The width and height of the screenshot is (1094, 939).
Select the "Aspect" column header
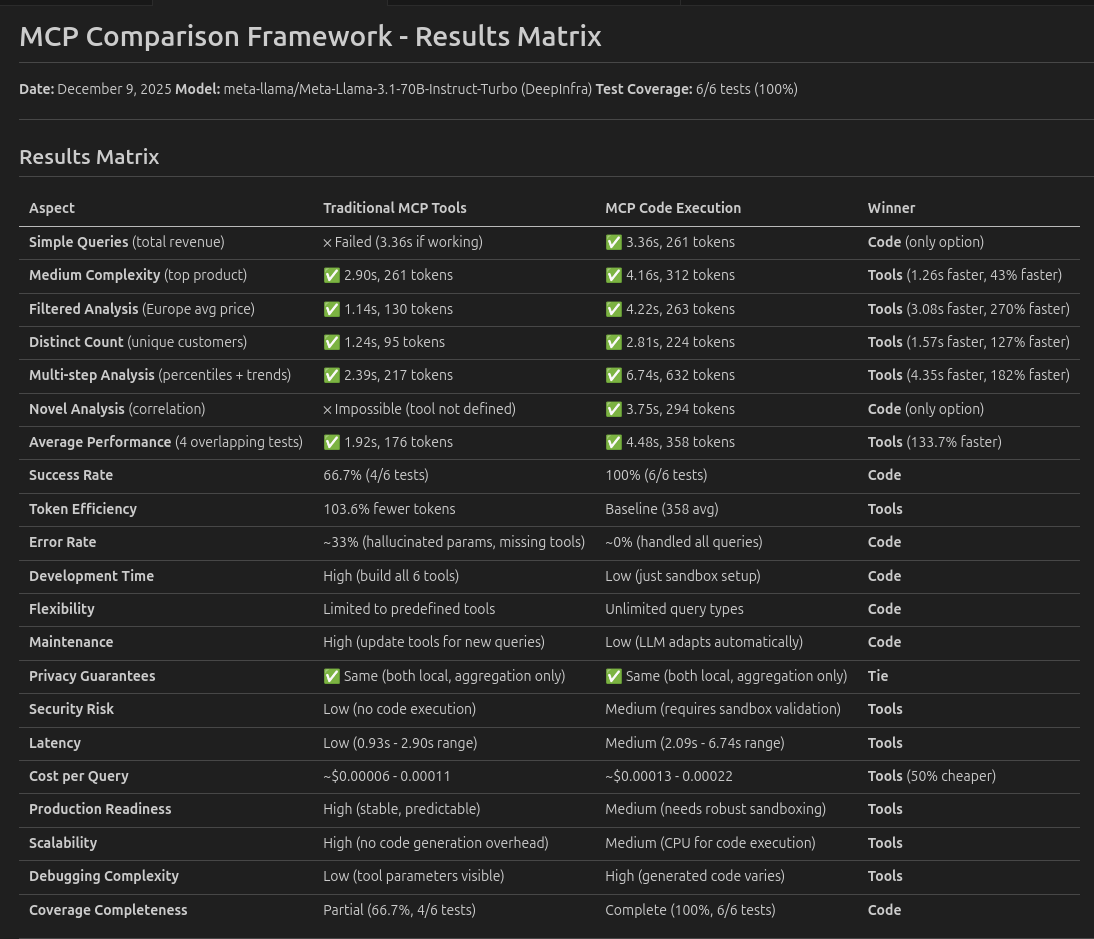[52, 208]
